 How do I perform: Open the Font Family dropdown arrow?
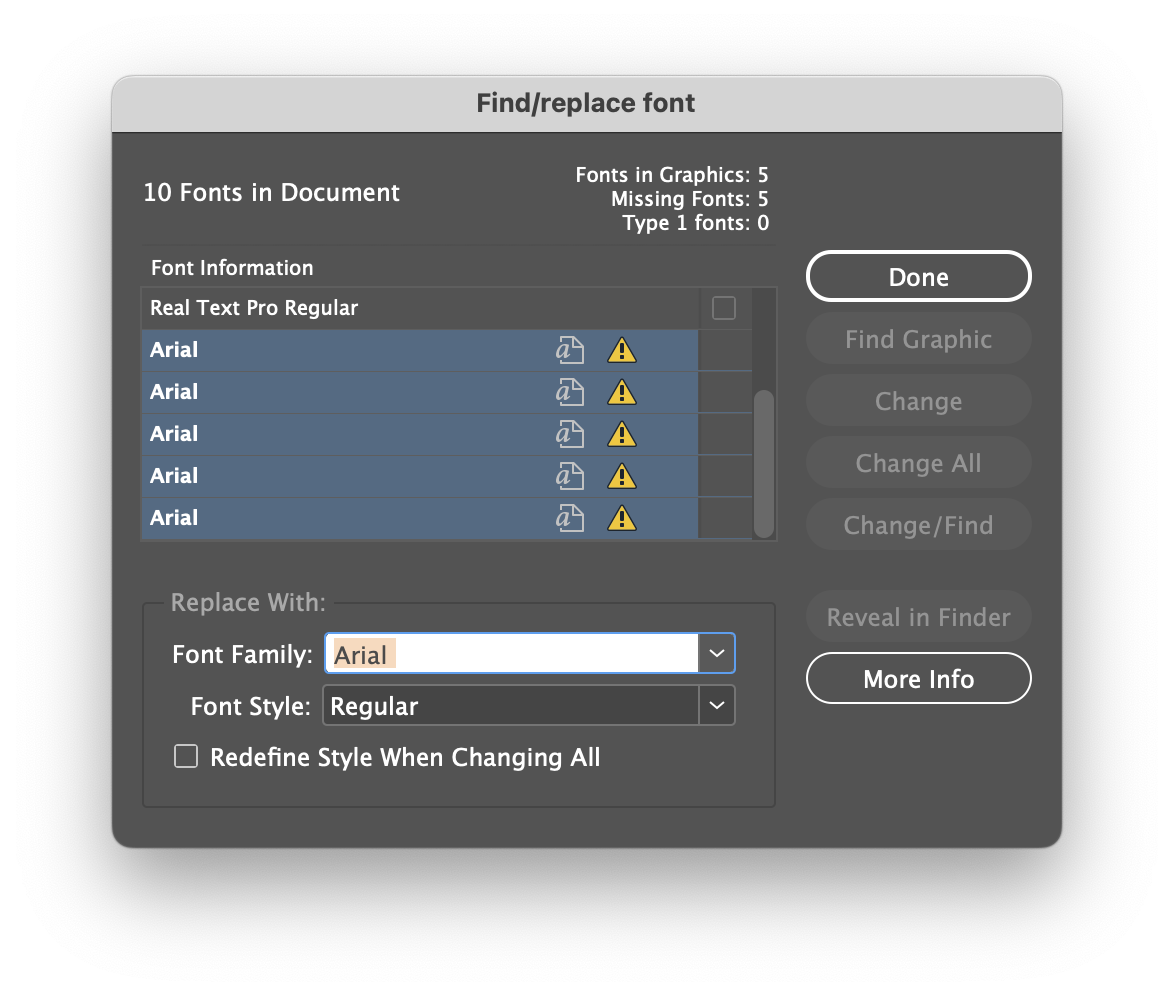(x=716, y=653)
